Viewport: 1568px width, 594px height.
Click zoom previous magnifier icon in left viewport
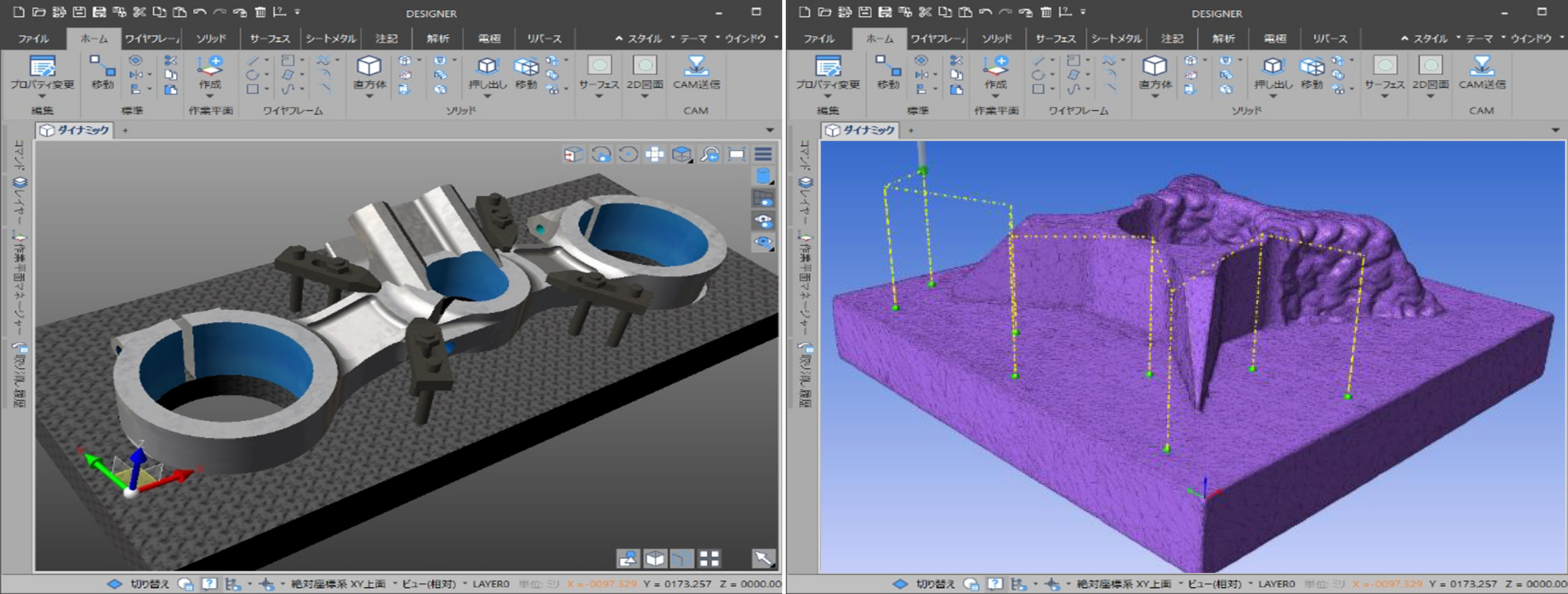click(709, 154)
